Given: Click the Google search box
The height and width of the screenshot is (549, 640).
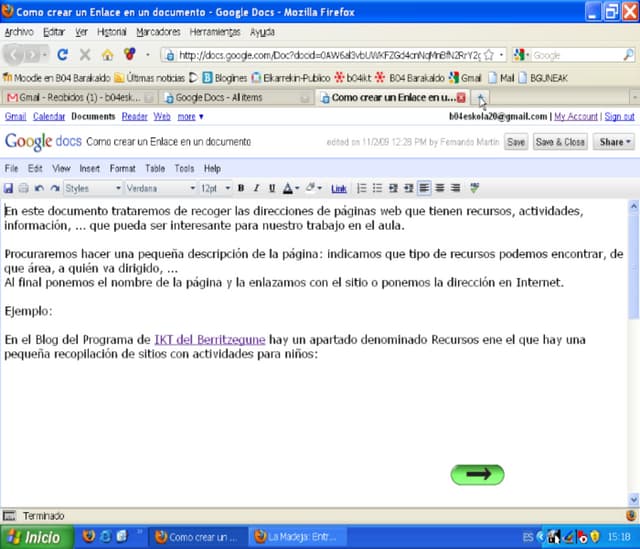Looking at the screenshot, I should [x=577, y=55].
